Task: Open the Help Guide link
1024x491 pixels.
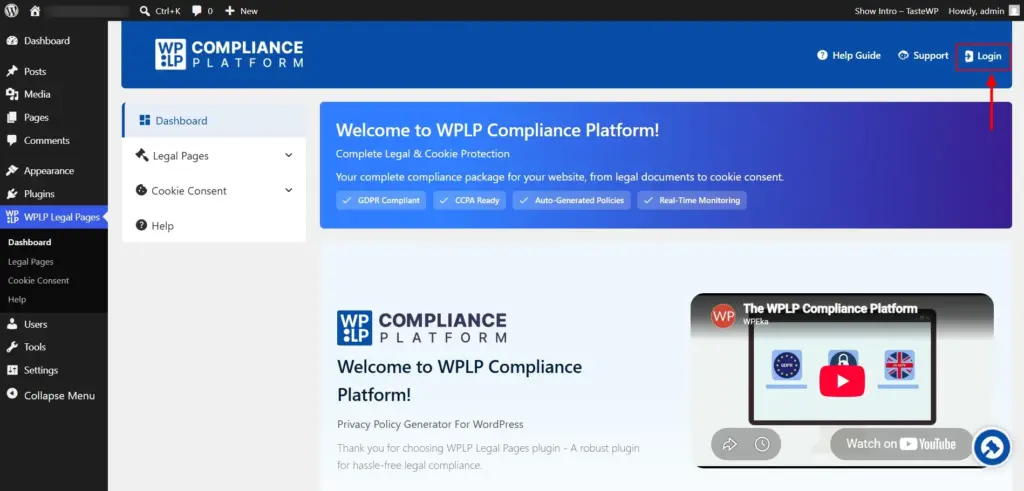Action: [849, 55]
